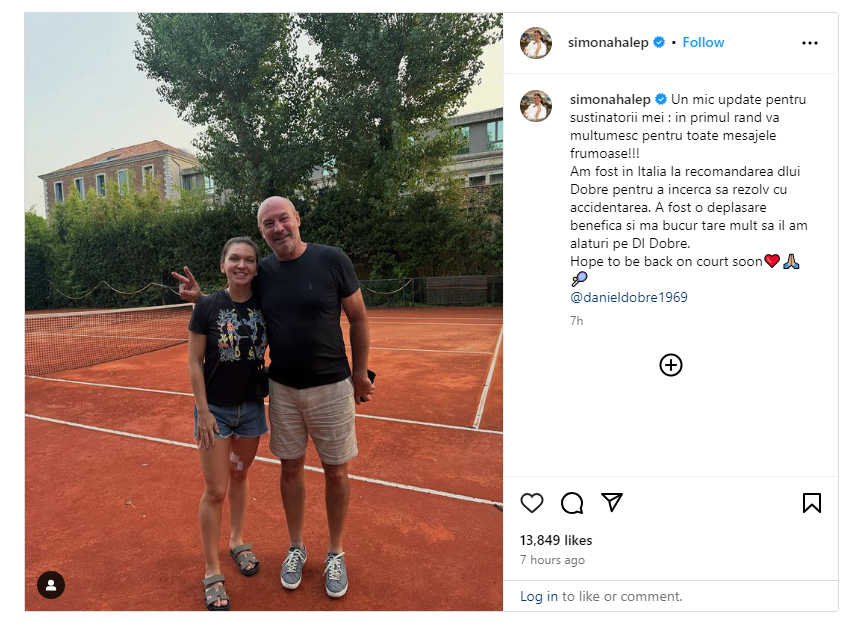Screen dimensions: 858x633
Task: Open the @danieldobre1969 mention link
Action: click(629, 297)
